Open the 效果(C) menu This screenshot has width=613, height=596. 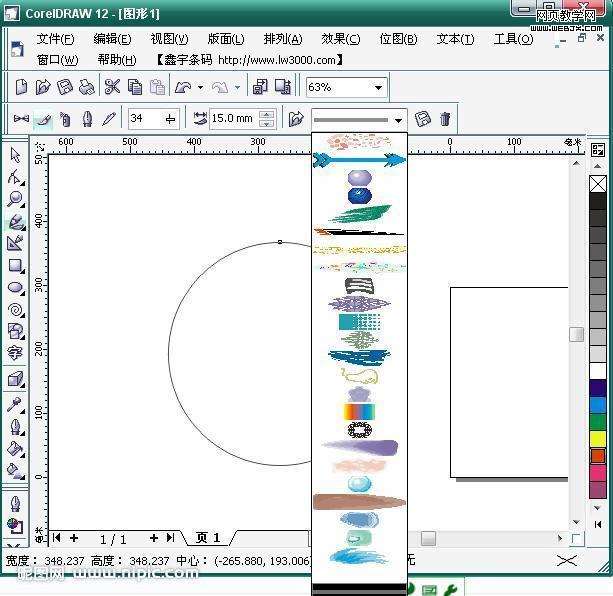(x=341, y=39)
